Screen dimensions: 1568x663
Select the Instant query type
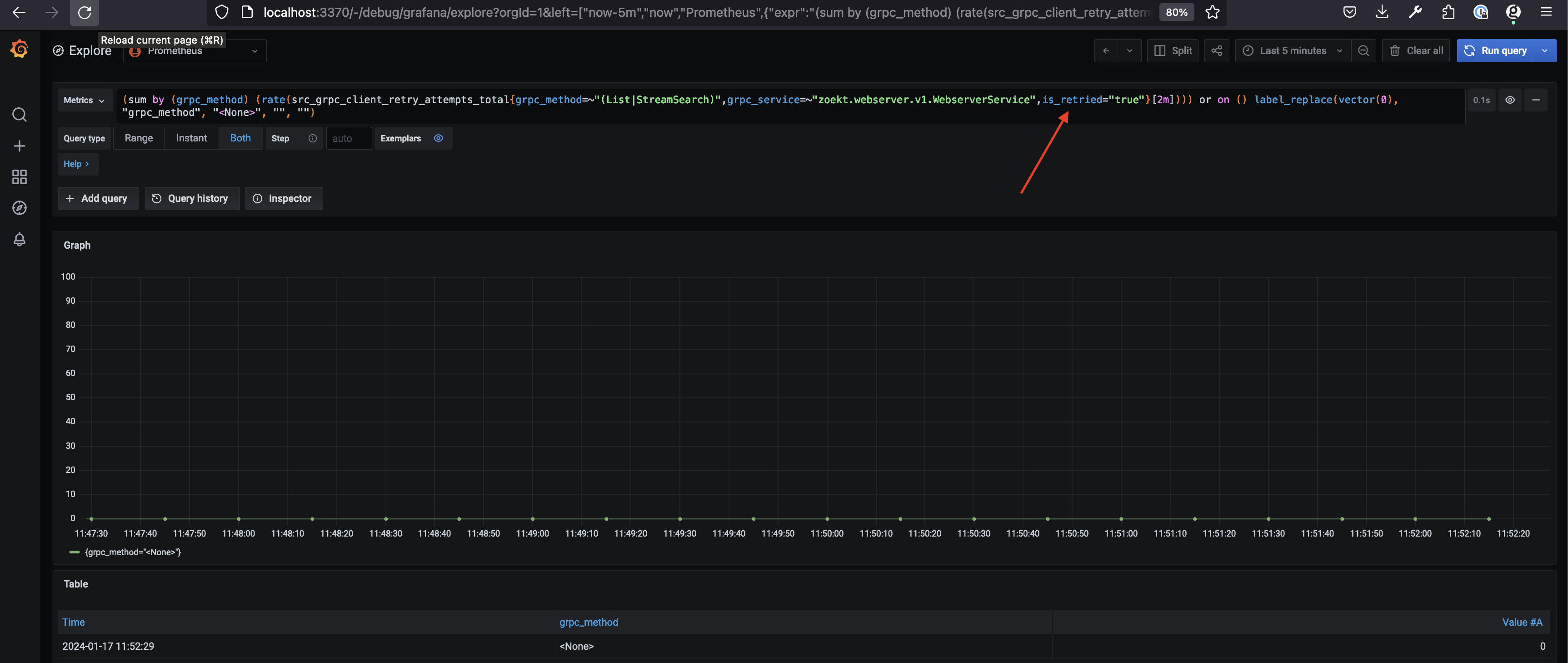191,138
